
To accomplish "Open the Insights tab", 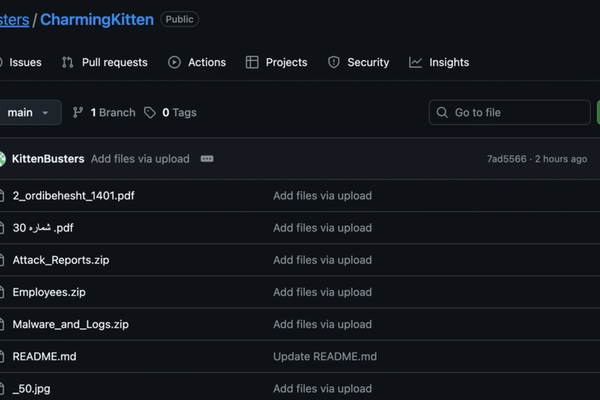I will point(449,62).
